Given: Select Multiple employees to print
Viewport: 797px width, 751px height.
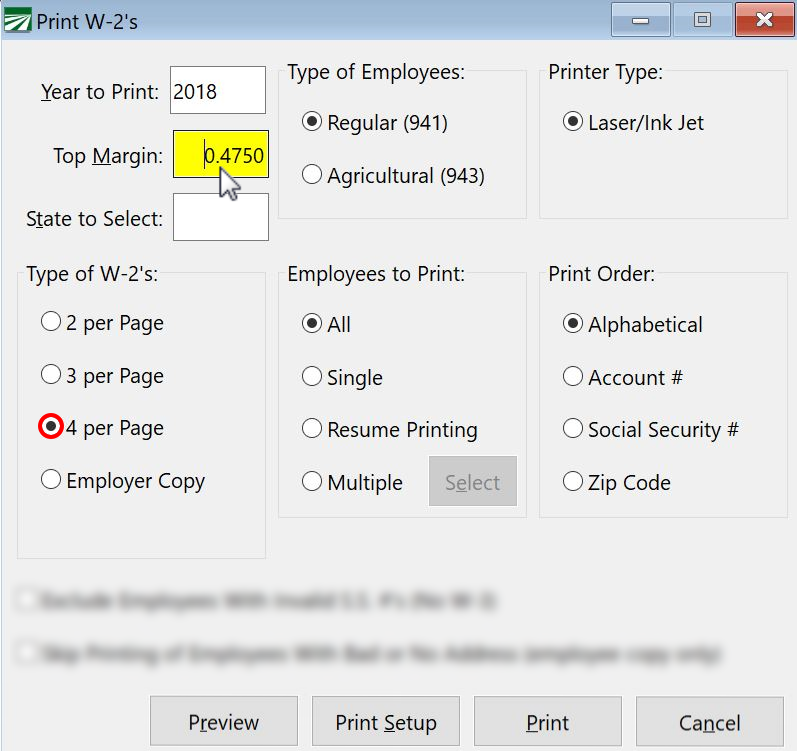Looking at the screenshot, I should point(312,482).
